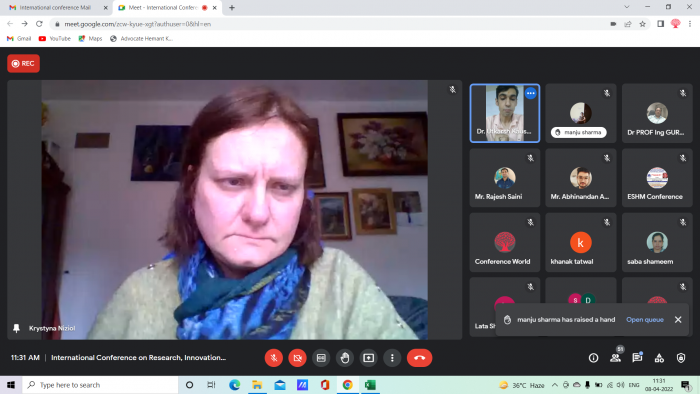Open host controls shield icon
The height and width of the screenshot is (394, 700).
click(x=681, y=358)
